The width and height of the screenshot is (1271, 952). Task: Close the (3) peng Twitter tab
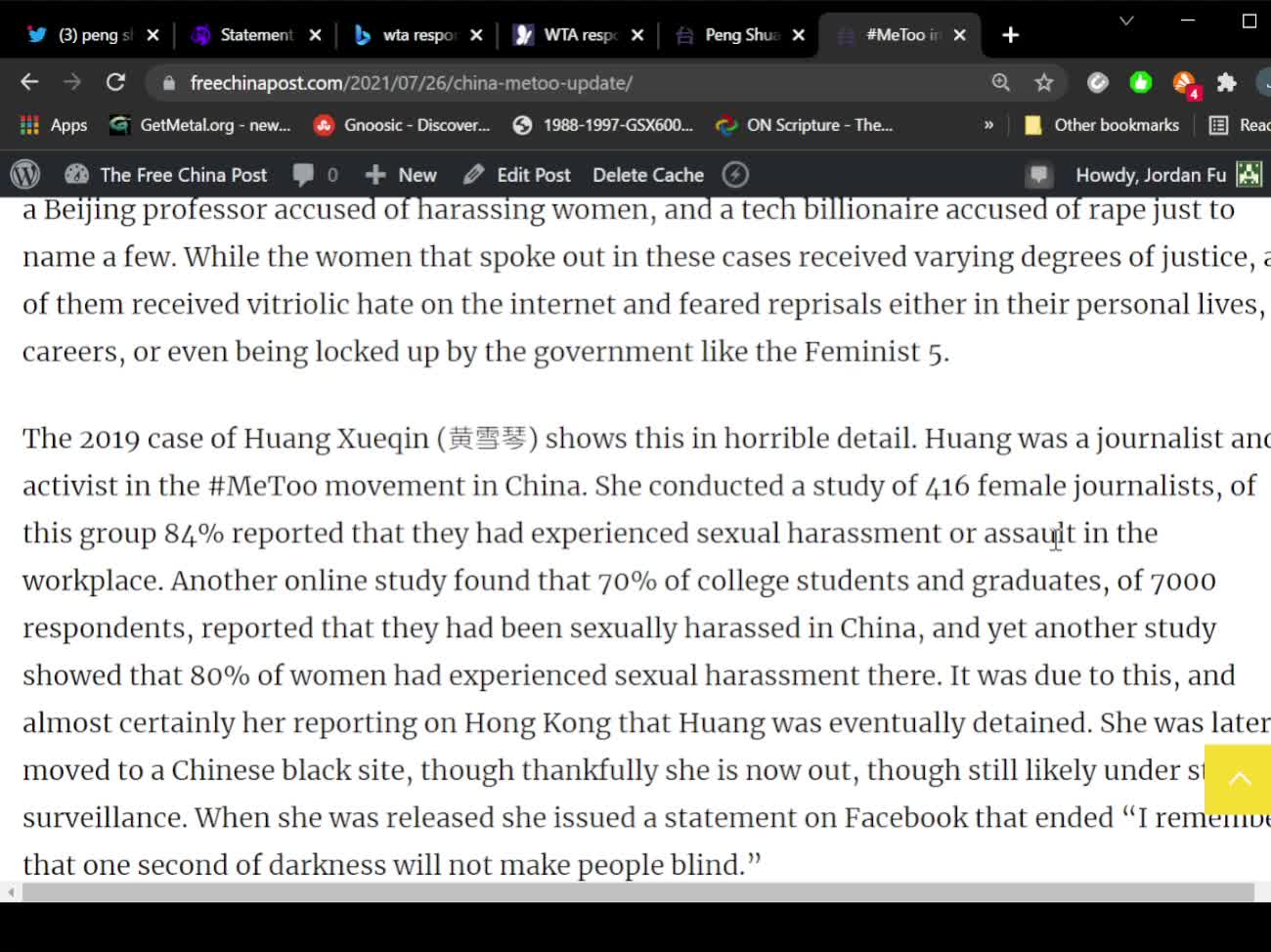tap(153, 35)
